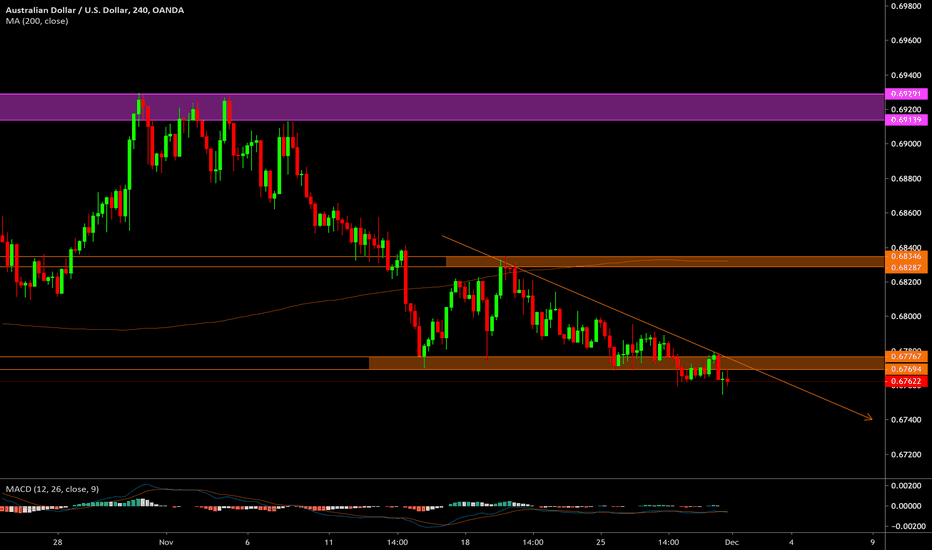Click the -0.00200 value on MACD scale

coord(906,525)
